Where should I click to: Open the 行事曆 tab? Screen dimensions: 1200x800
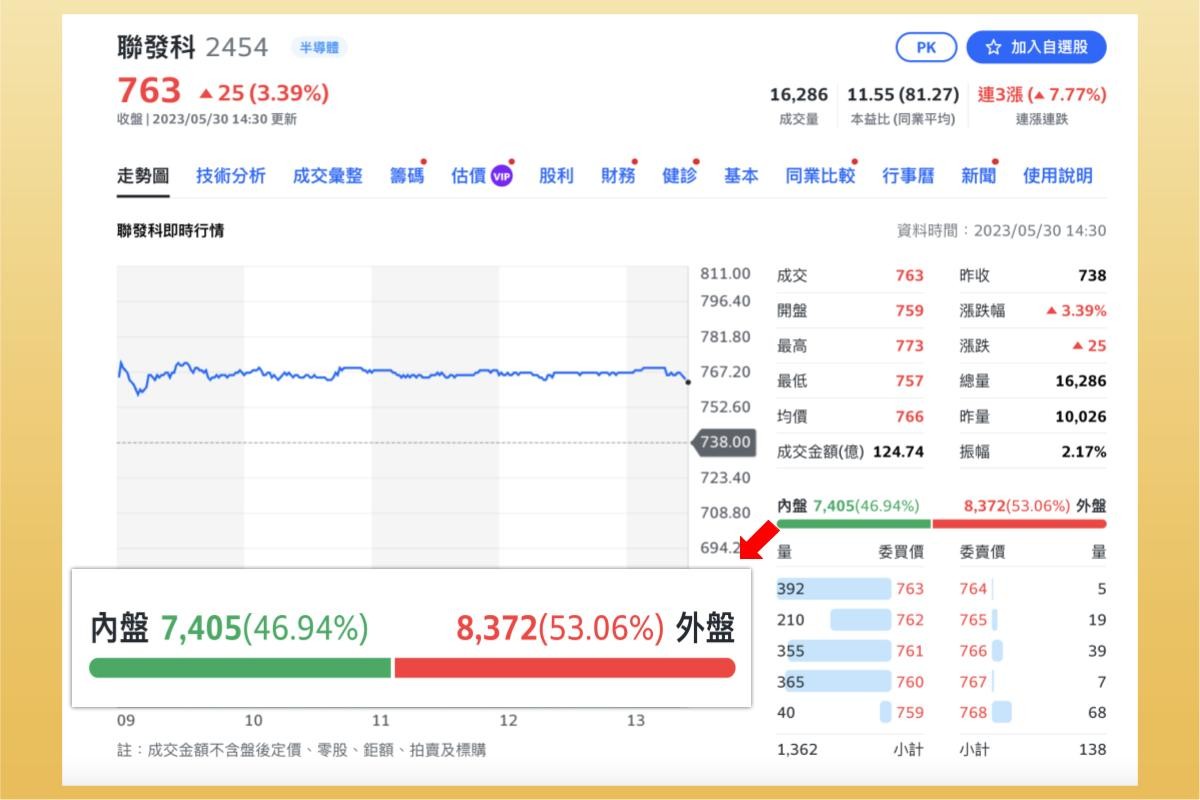[908, 176]
